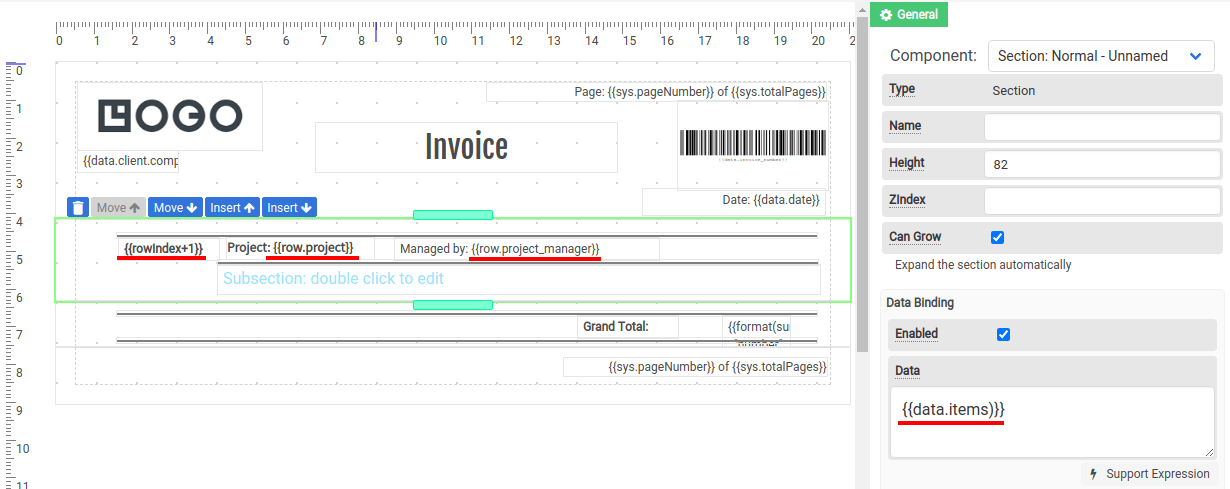Toggle the Data Binding Enabled checkbox

click(x=1004, y=334)
